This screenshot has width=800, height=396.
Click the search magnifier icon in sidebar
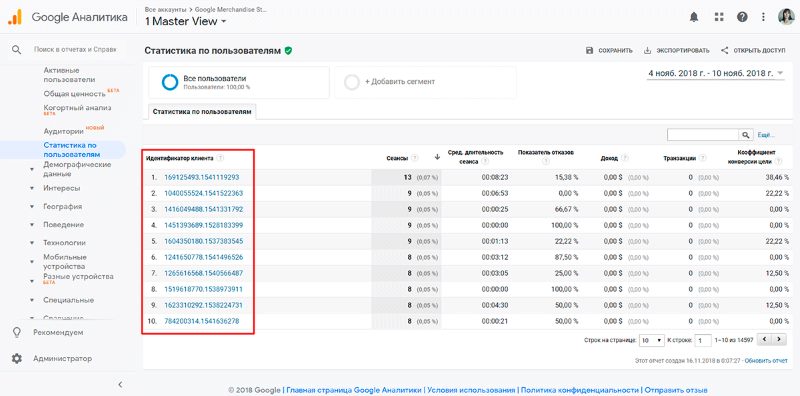click(17, 50)
